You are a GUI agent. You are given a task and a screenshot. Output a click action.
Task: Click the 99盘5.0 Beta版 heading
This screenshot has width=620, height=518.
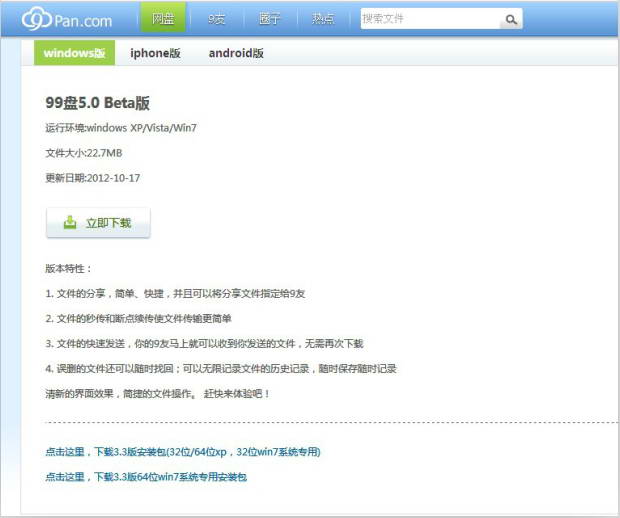[97, 103]
